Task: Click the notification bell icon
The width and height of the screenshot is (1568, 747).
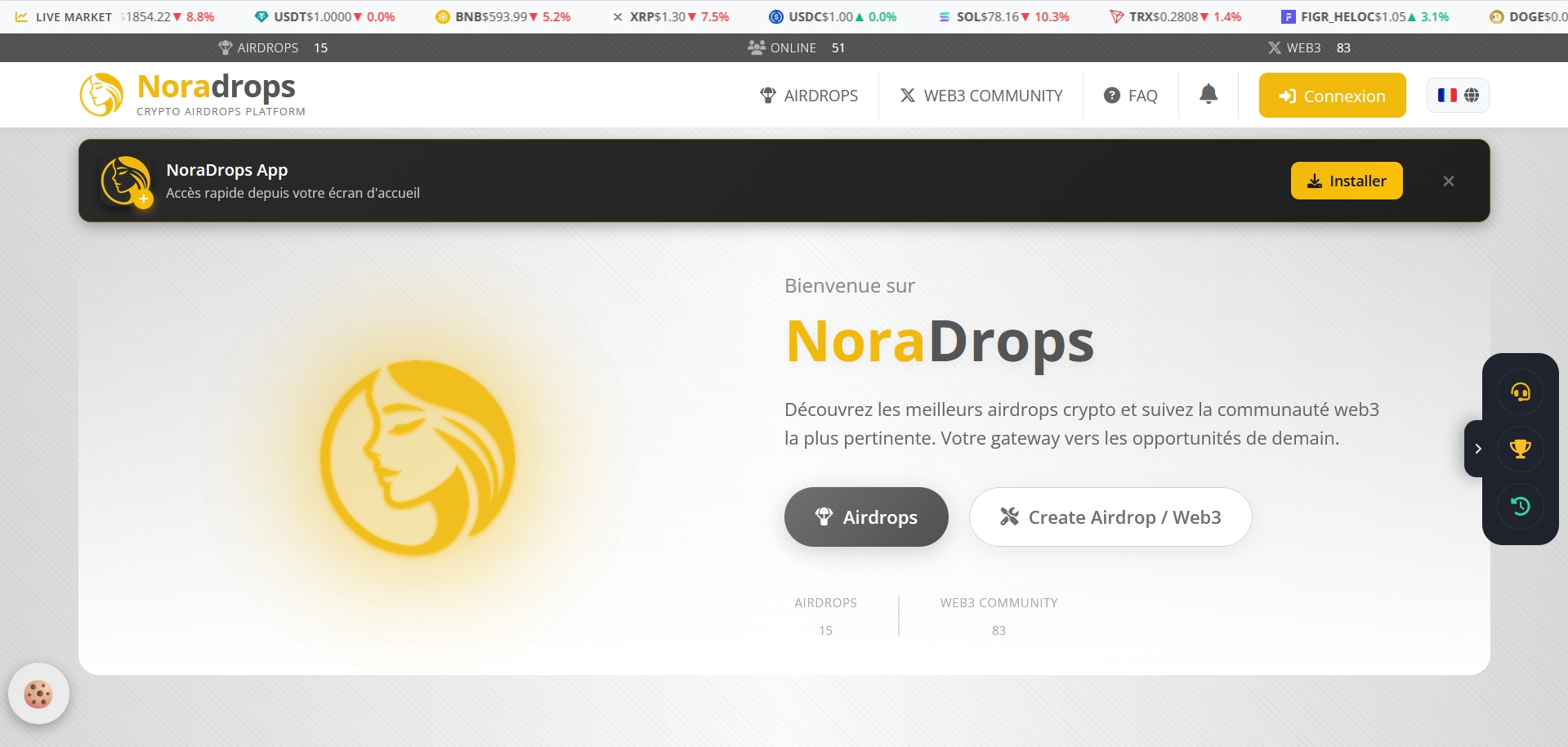Action: pyautogui.click(x=1208, y=95)
